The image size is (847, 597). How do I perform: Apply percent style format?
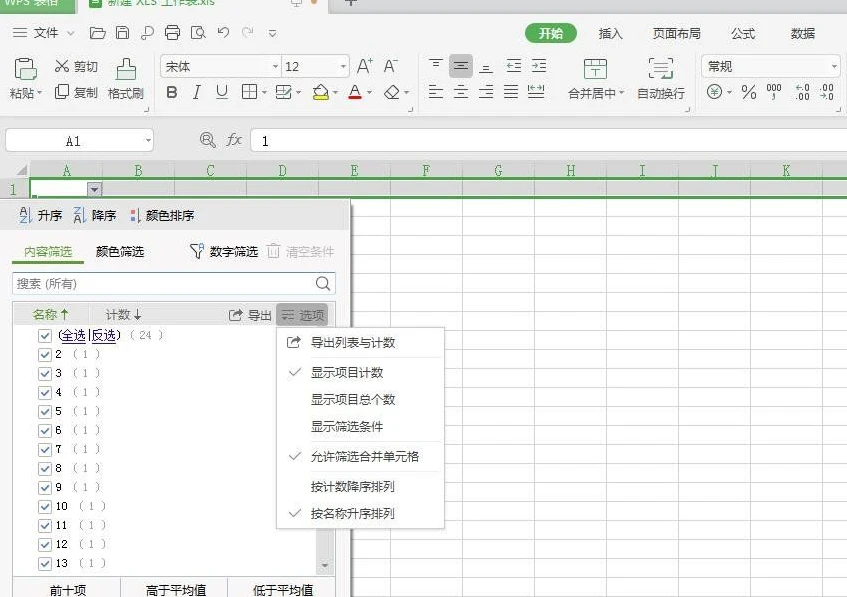[x=749, y=92]
